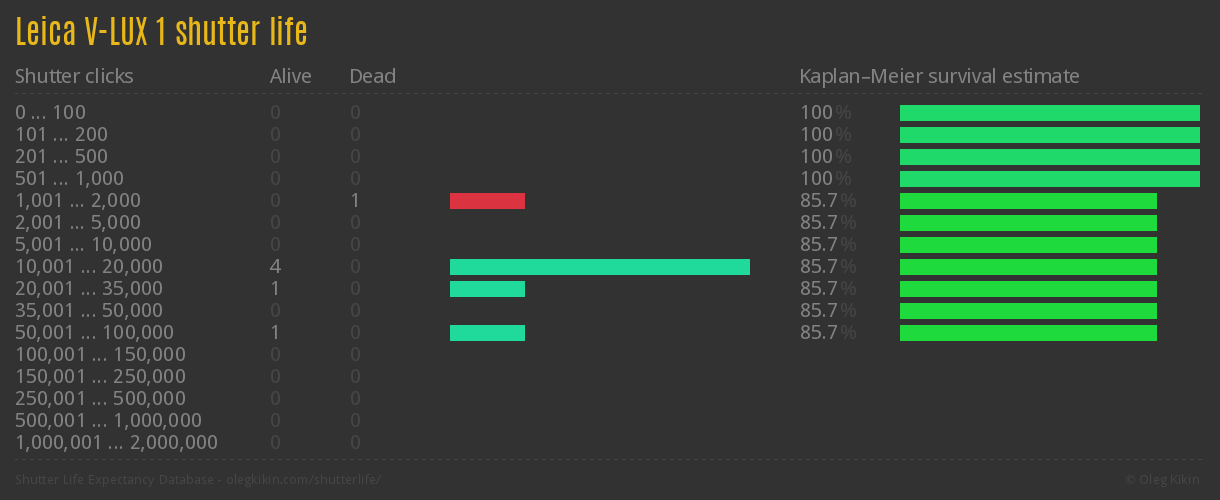Viewport: 1220px width, 500px height.
Task: Select the "Alive" column header
Action: [290, 76]
